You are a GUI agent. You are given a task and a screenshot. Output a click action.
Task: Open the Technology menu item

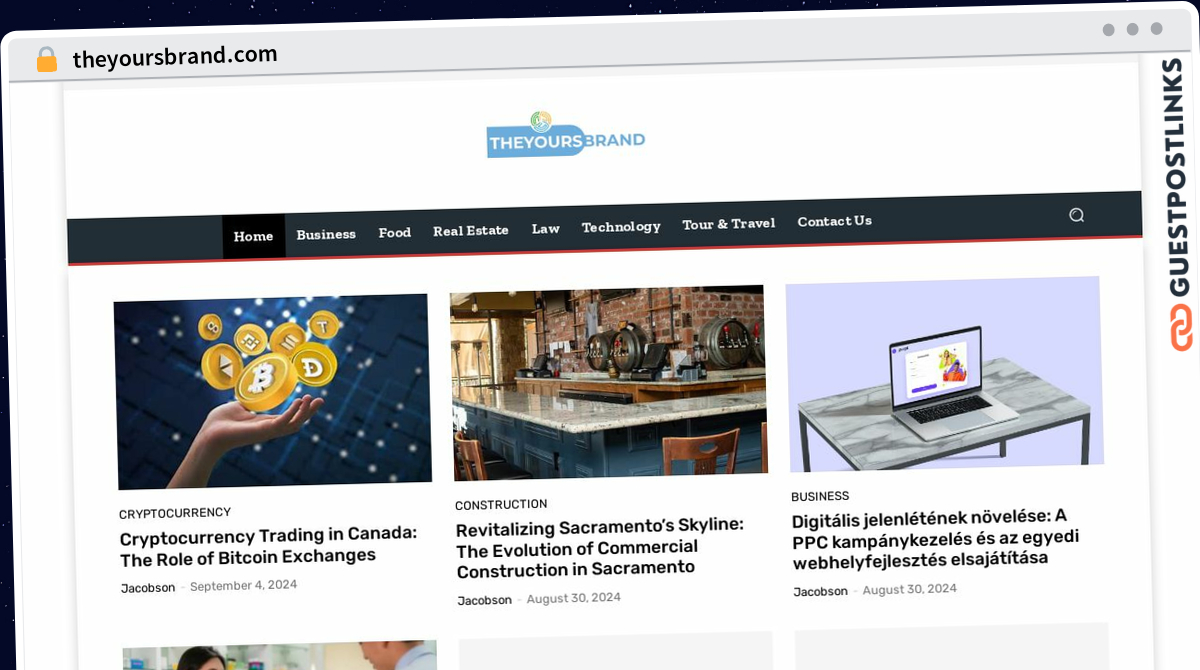coord(621,227)
